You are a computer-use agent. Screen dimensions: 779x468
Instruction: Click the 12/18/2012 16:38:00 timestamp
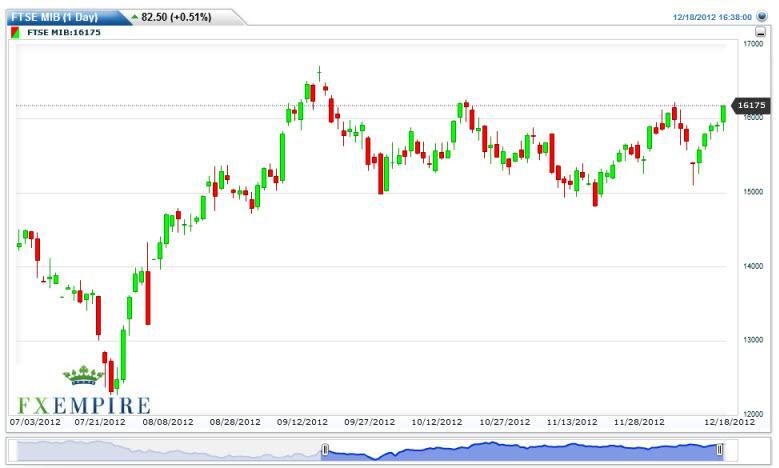[714, 17]
